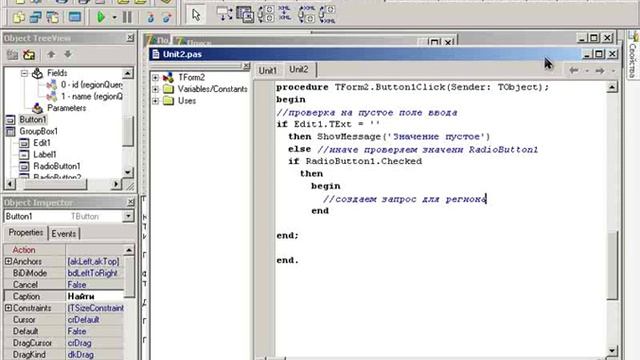Open the Run button's dropdown arrow
This screenshot has width=640, height=360.
(x=114, y=18)
